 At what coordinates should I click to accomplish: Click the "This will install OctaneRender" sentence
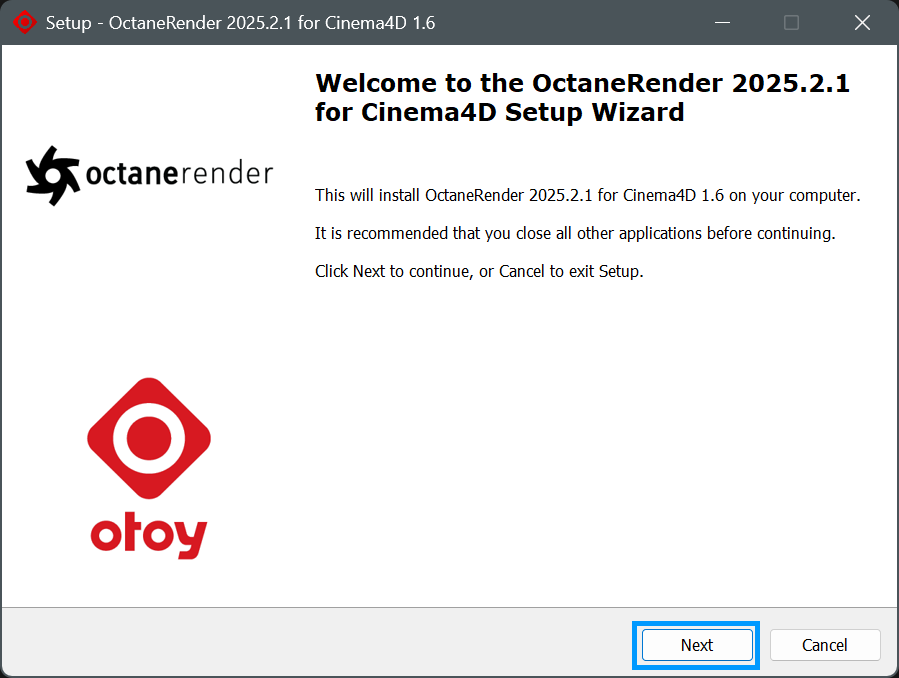(588, 195)
